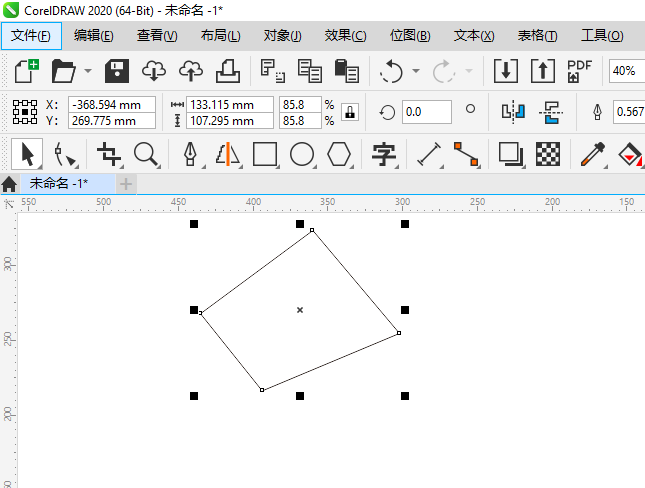Mirror the object vertically

(551, 112)
